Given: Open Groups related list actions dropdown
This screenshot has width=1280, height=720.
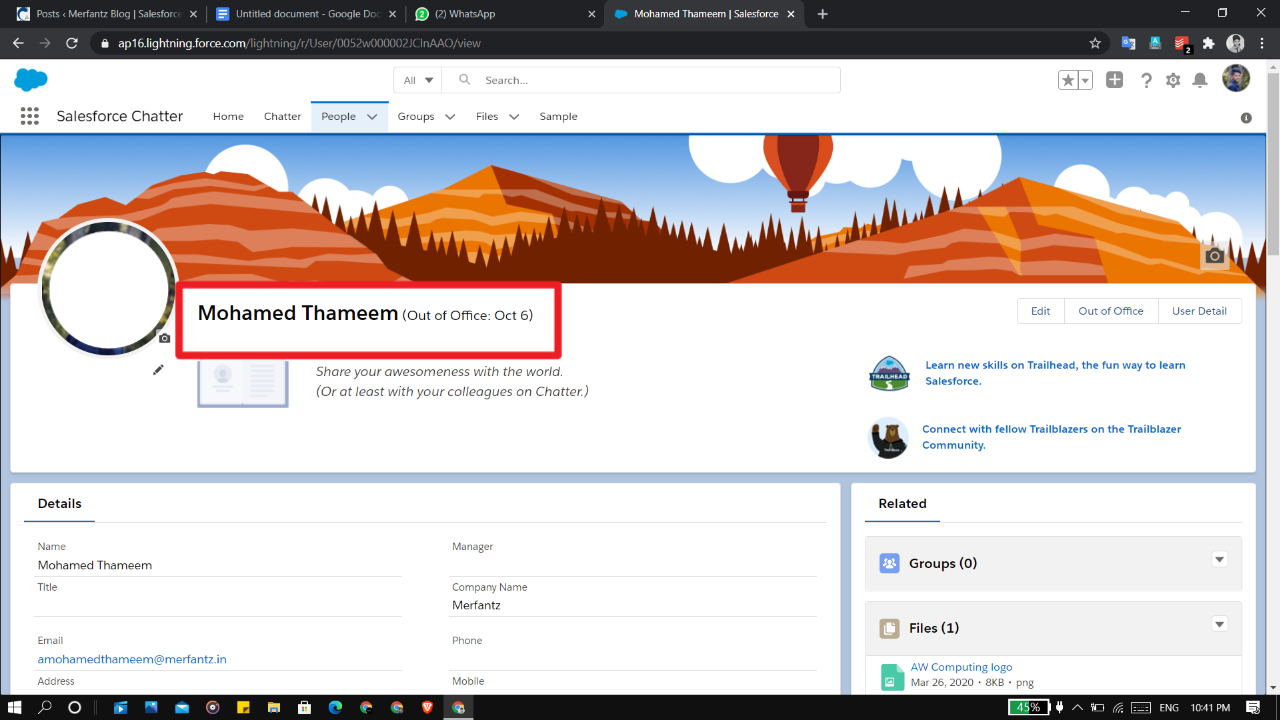Looking at the screenshot, I should tap(1220, 560).
